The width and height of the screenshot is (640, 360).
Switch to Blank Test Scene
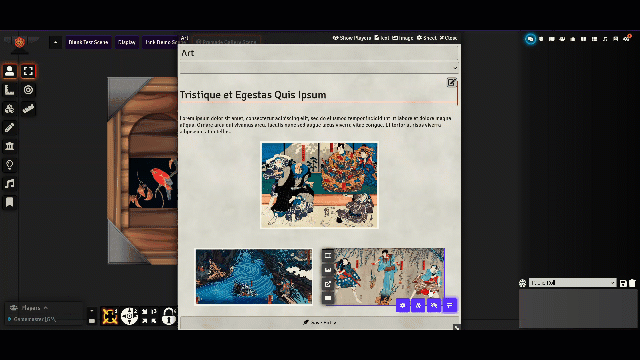88,42
